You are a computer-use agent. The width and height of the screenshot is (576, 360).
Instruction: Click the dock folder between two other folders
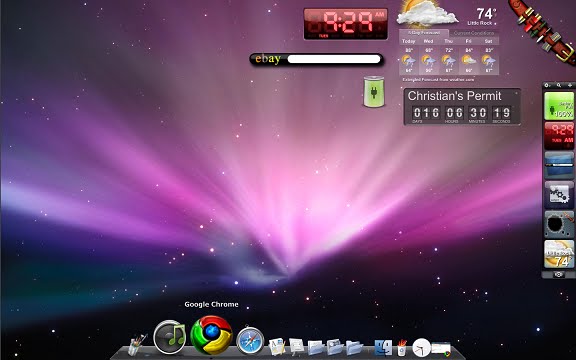335,347
